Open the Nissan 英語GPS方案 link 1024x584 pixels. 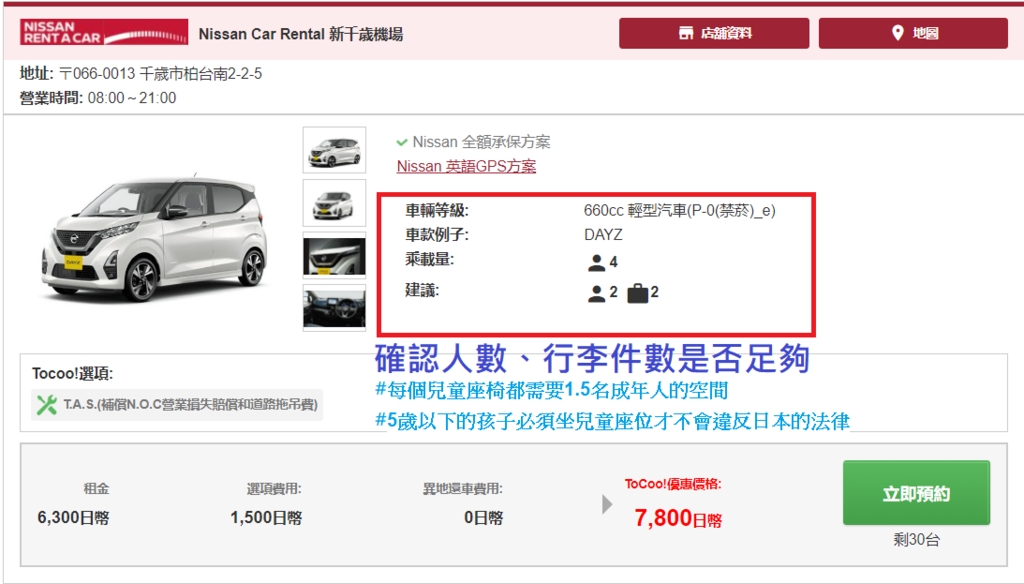(466, 167)
